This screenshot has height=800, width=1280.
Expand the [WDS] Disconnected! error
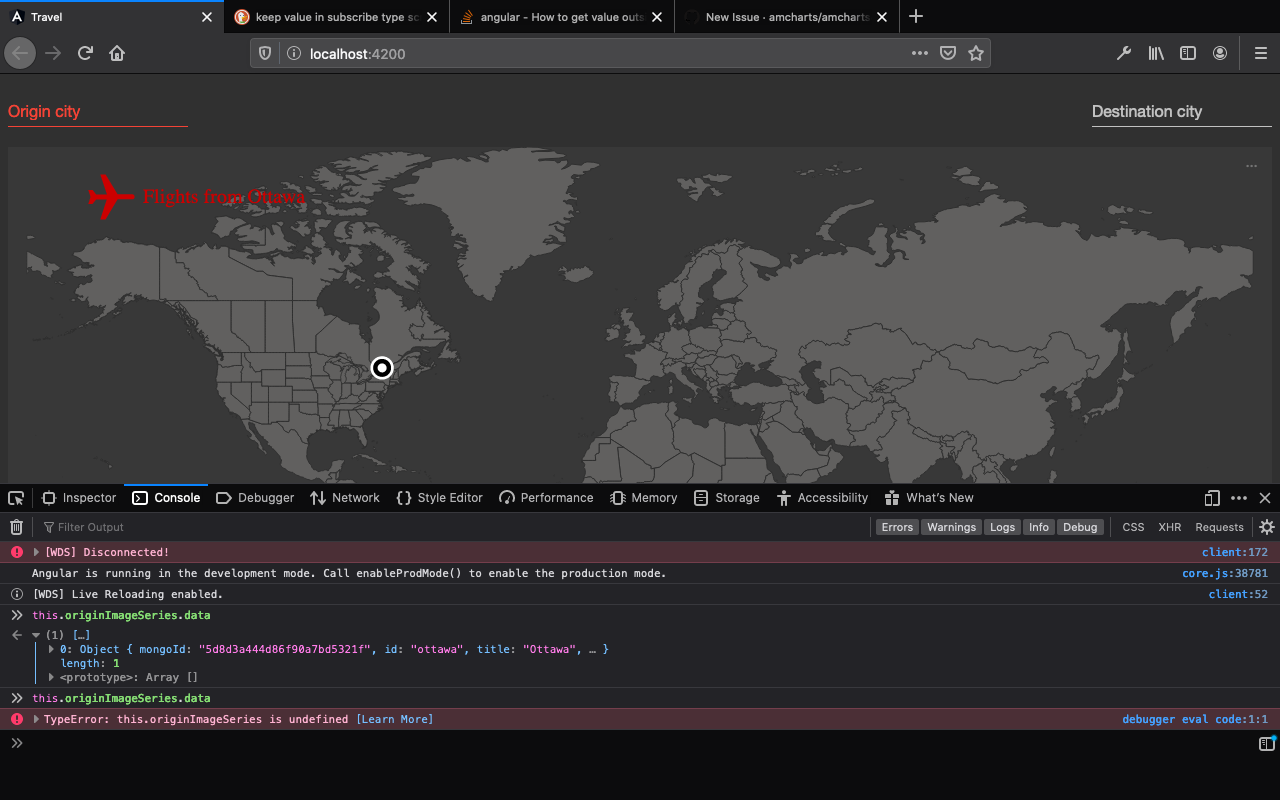click(x=37, y=552)
